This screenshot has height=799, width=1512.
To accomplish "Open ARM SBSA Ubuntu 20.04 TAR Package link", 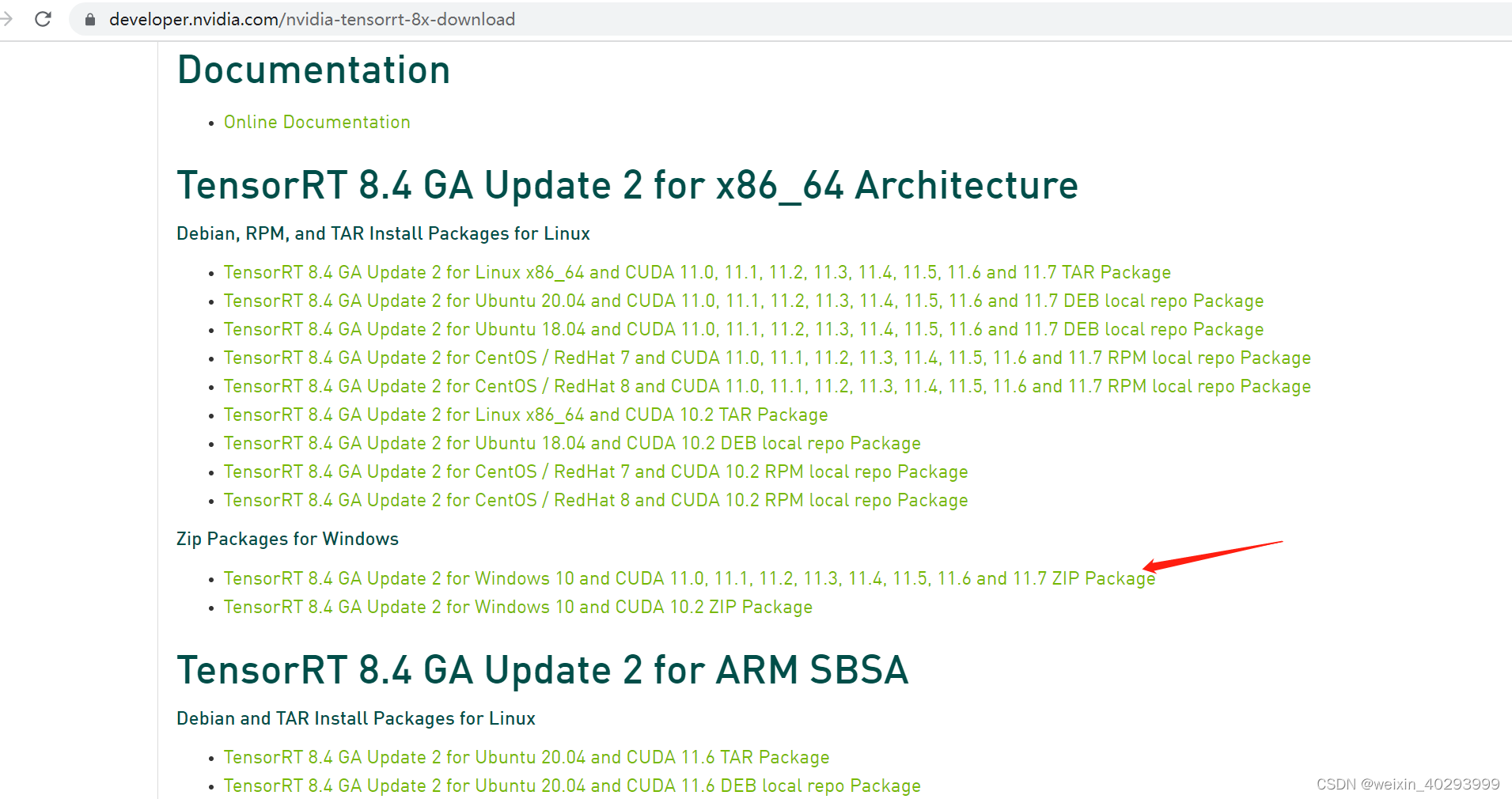I will (526, 757).
